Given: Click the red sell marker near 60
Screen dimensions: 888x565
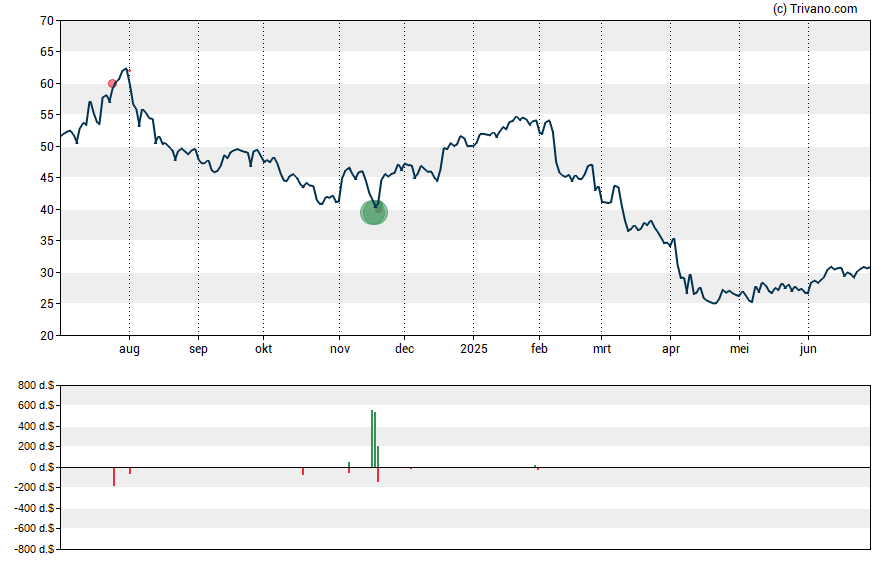Looking at the screenshot, I should click(x=112, y=84).
